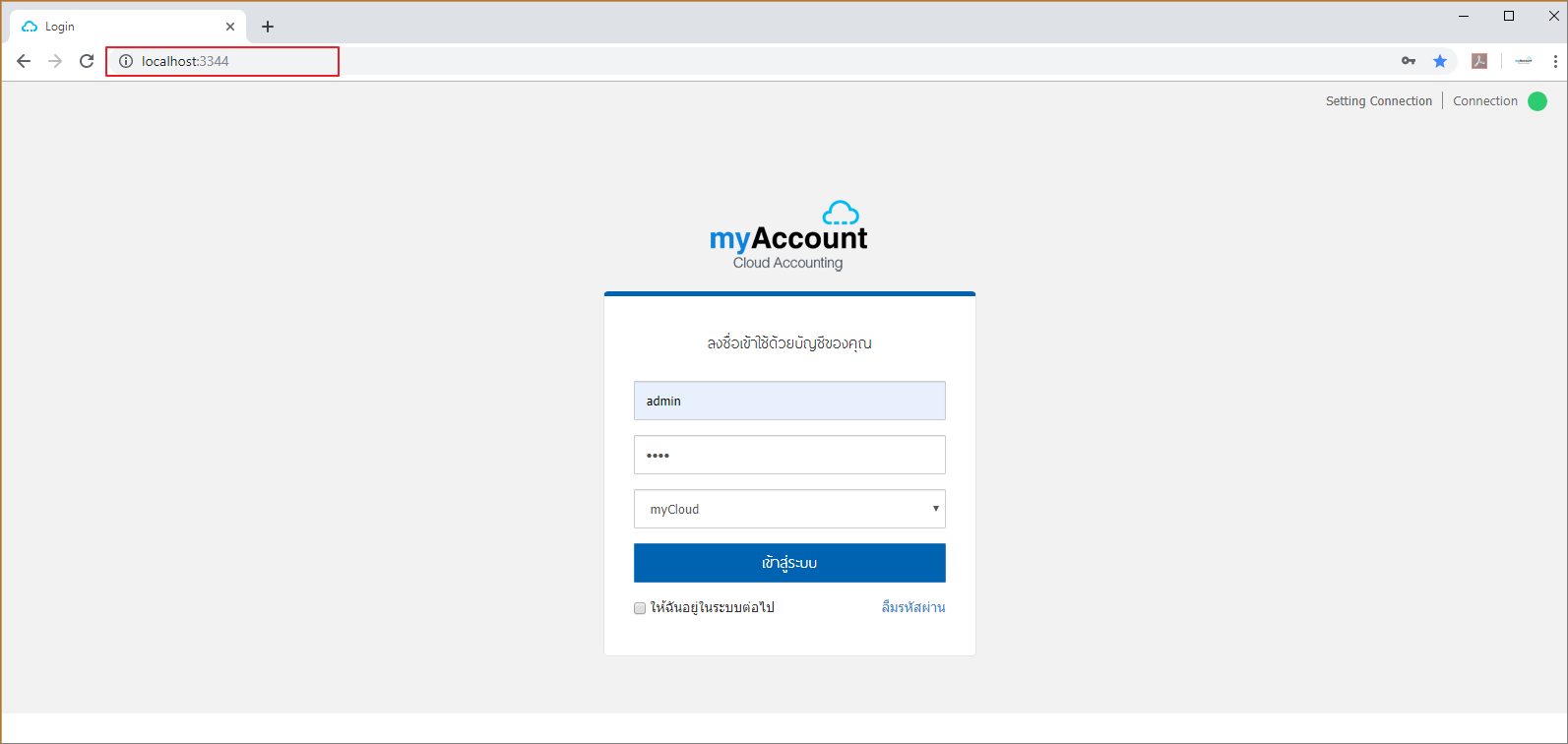This screenshot has height=744, width=1568.
Task: Click the green connection status indicator
Action: point(1537,101)
